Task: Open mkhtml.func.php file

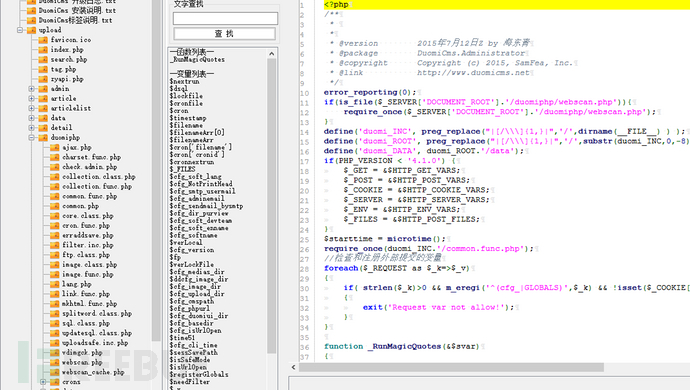Action: pos(89,303)
